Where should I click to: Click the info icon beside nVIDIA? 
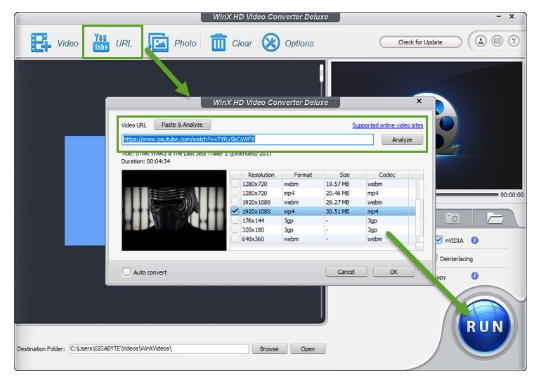[x=475, y=240]
